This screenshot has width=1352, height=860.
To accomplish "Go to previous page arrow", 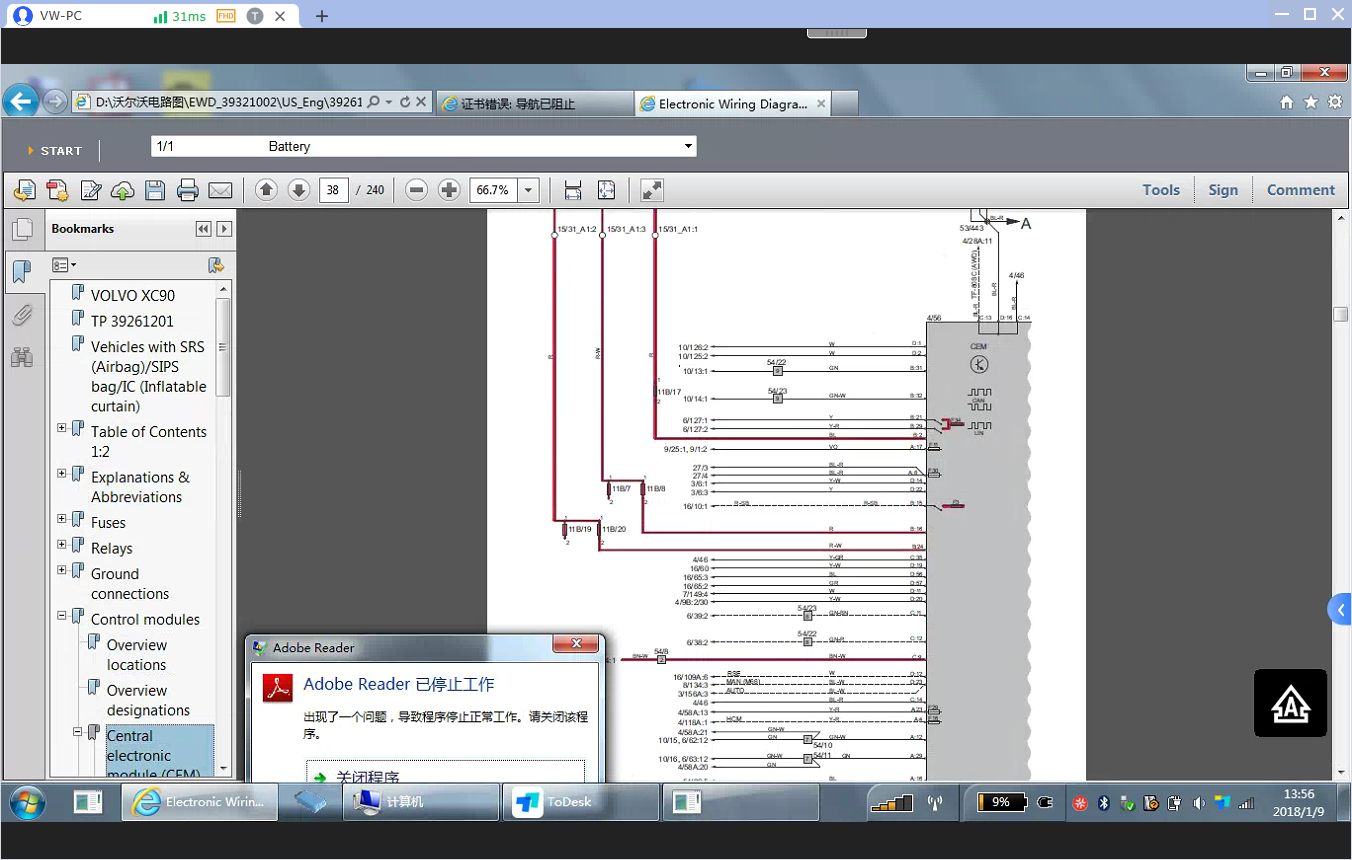I will pyautogui.click(x=266, y=190).
